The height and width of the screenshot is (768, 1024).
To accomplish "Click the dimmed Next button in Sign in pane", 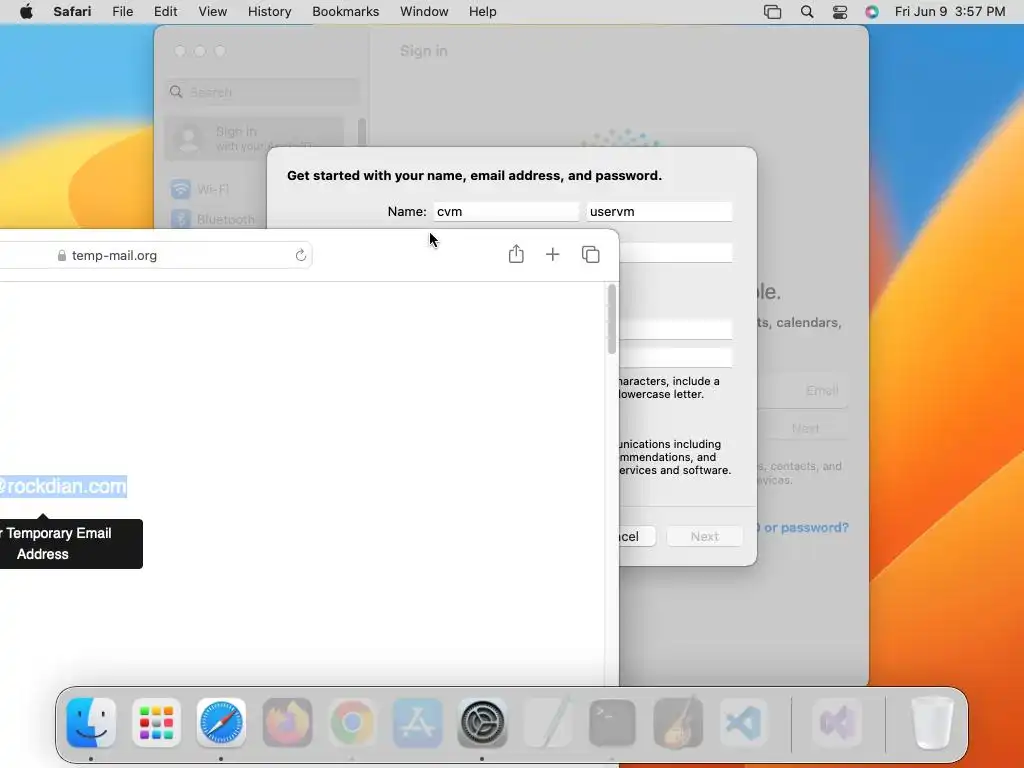I will (x=805, y=428).
